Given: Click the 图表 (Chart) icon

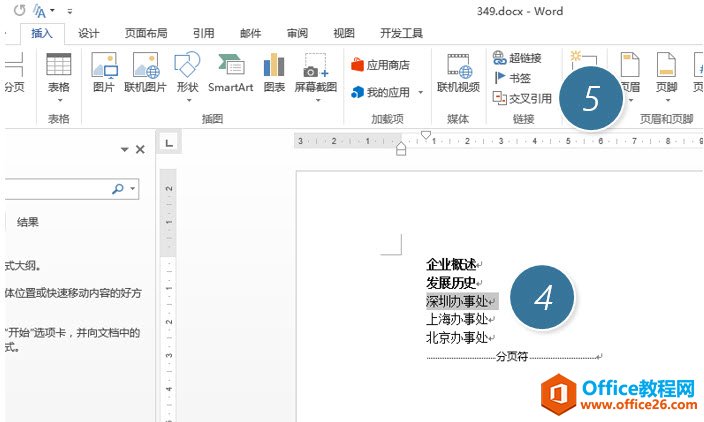Looking at the screenshot, I should (x=273, y=73).
